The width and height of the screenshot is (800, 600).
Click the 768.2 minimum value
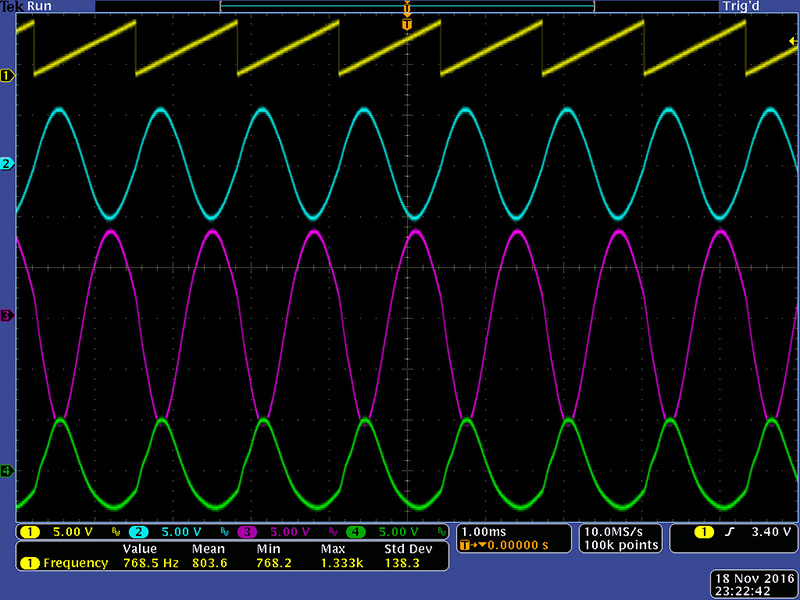click(274, 563)
